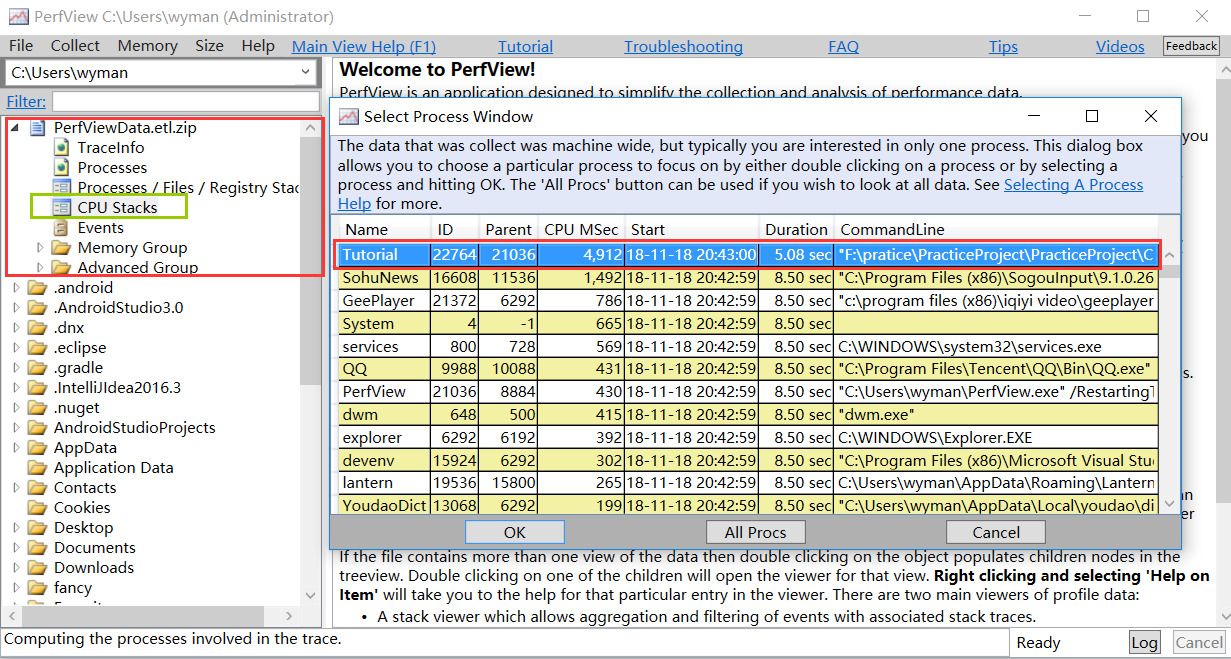Click the Processes node icon
1231x659 pixels.
[x=62, y=168]
